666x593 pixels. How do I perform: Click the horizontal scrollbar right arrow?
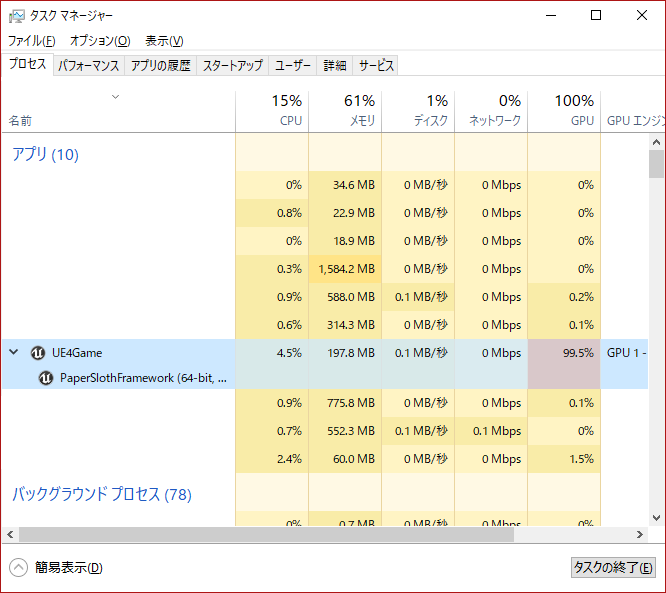[640, 534]
